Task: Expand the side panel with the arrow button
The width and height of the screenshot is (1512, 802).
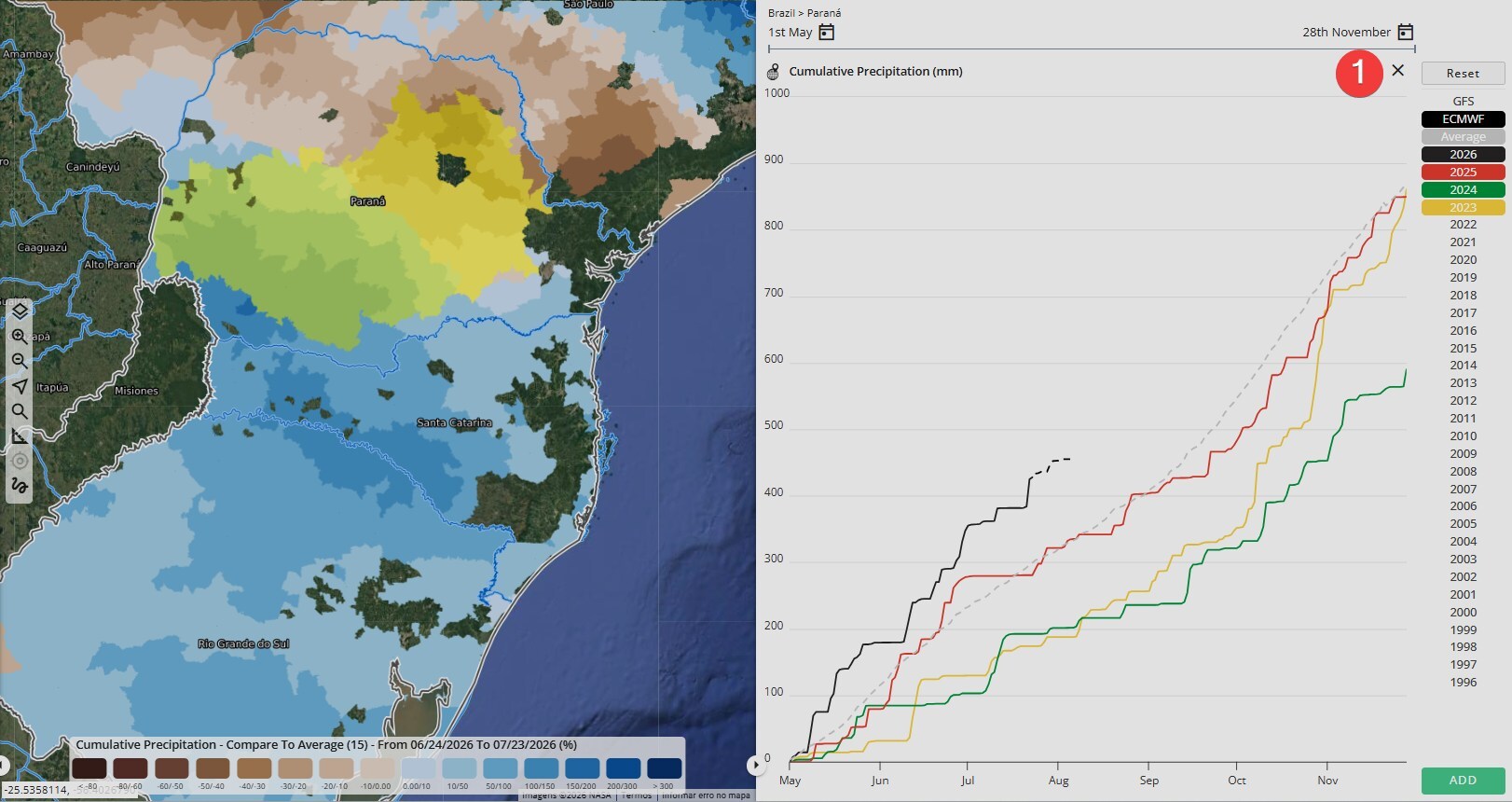Action: pos(754,766)
